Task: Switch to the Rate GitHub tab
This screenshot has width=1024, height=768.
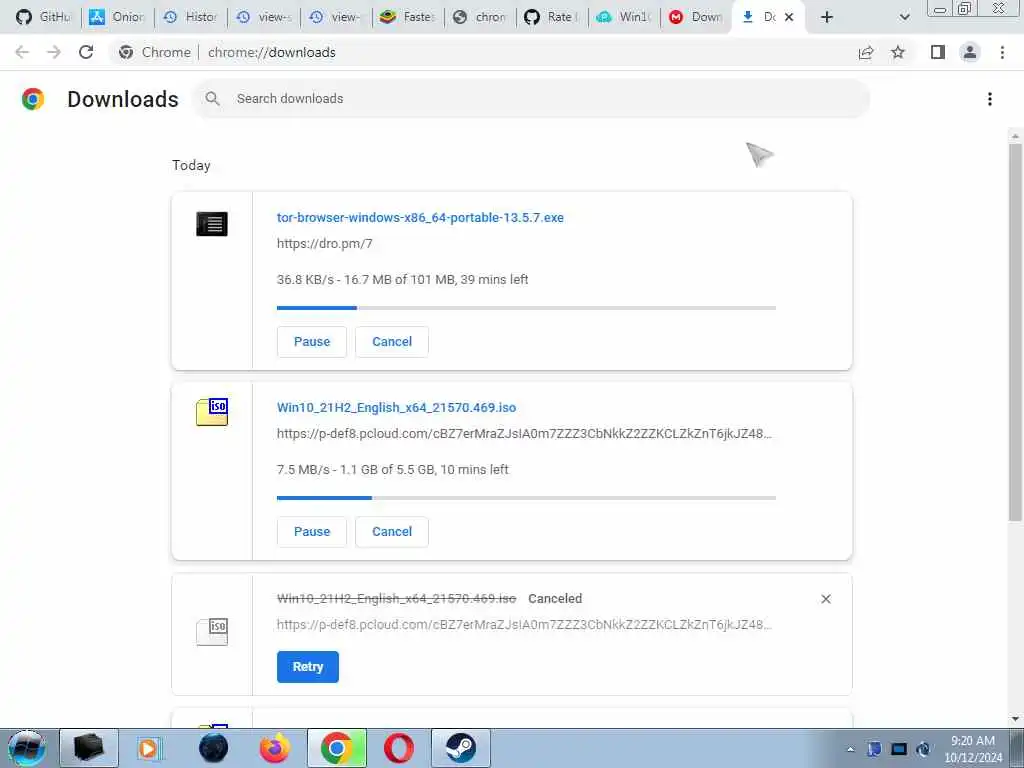Action: [x=551, y=17]
